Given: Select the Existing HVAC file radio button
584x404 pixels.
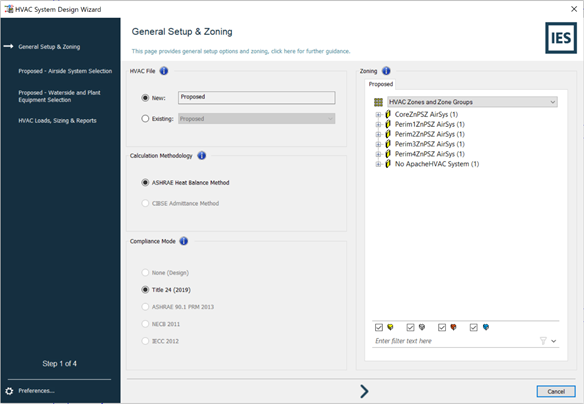Looking at the screenshot, I should click(x=145, y=119).
